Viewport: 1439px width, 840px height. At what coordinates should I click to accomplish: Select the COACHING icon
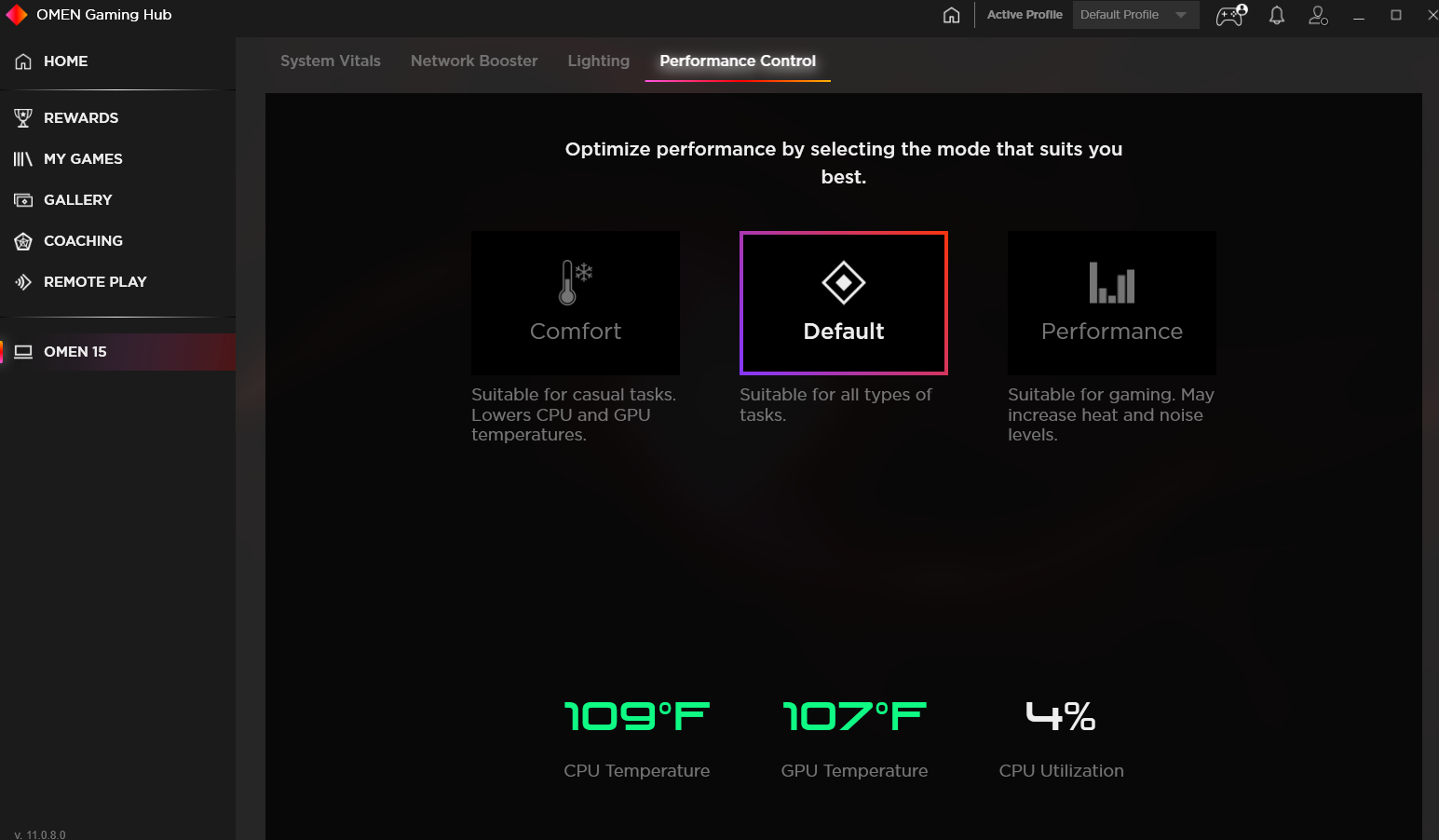coord(23,240)
